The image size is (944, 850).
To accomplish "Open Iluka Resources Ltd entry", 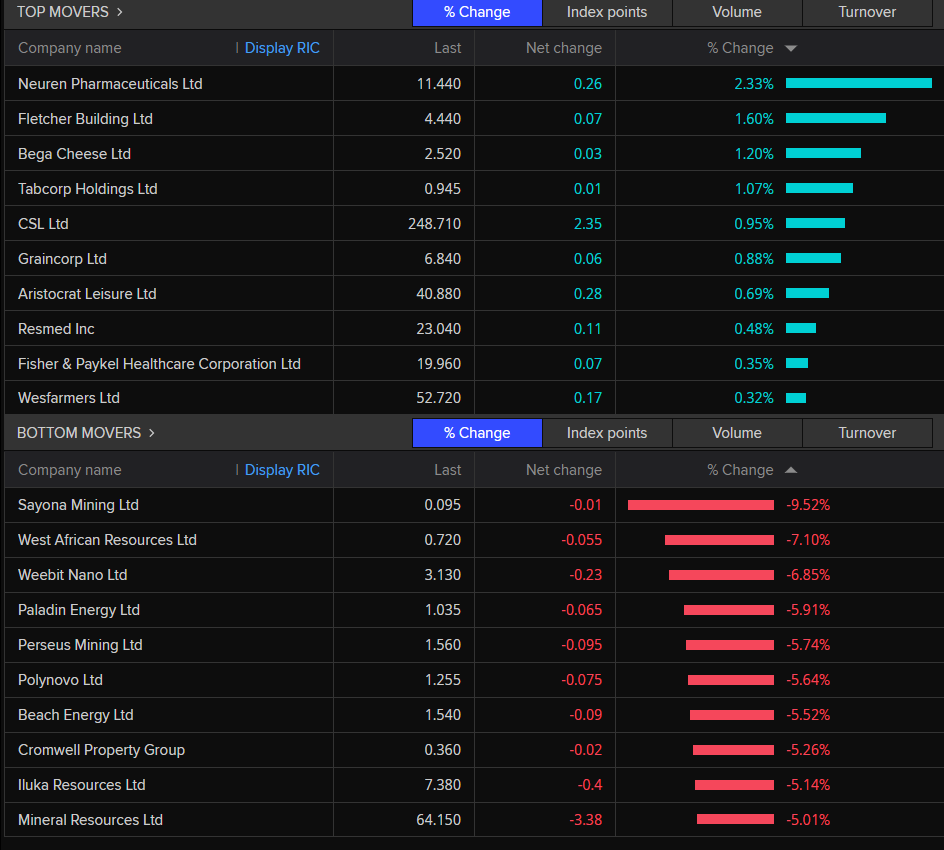I will (81, 785).
